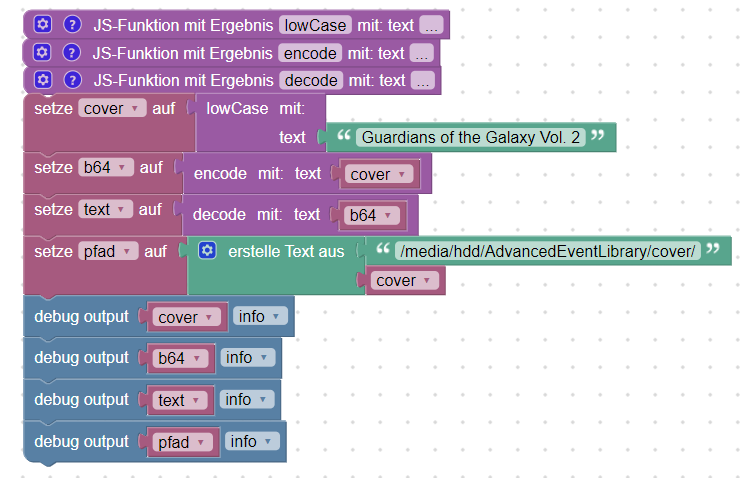Open gear mutator on 'erstelle Text aus' block
This screenshot has height=478, width=750.
[207, 250]
